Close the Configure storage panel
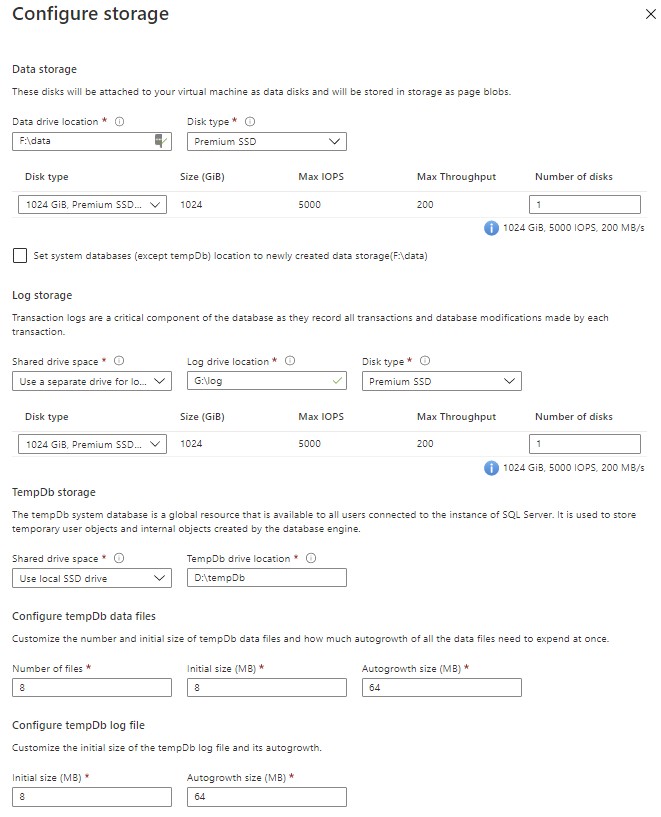Viewport: 661px width, 817px height. [651, 14]
